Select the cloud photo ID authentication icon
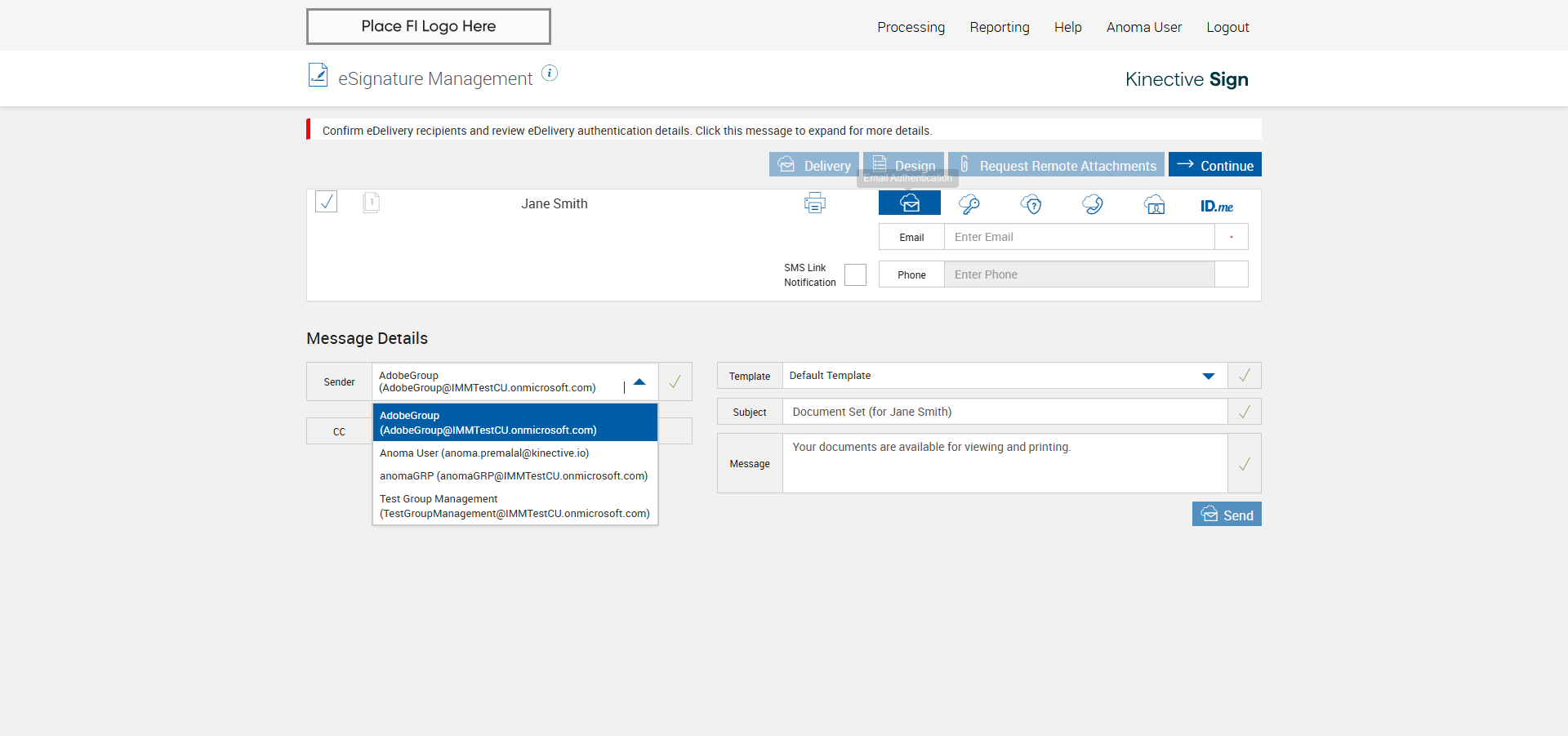The width and height of the screenshot is (1568, 736). coord(1154,204)
